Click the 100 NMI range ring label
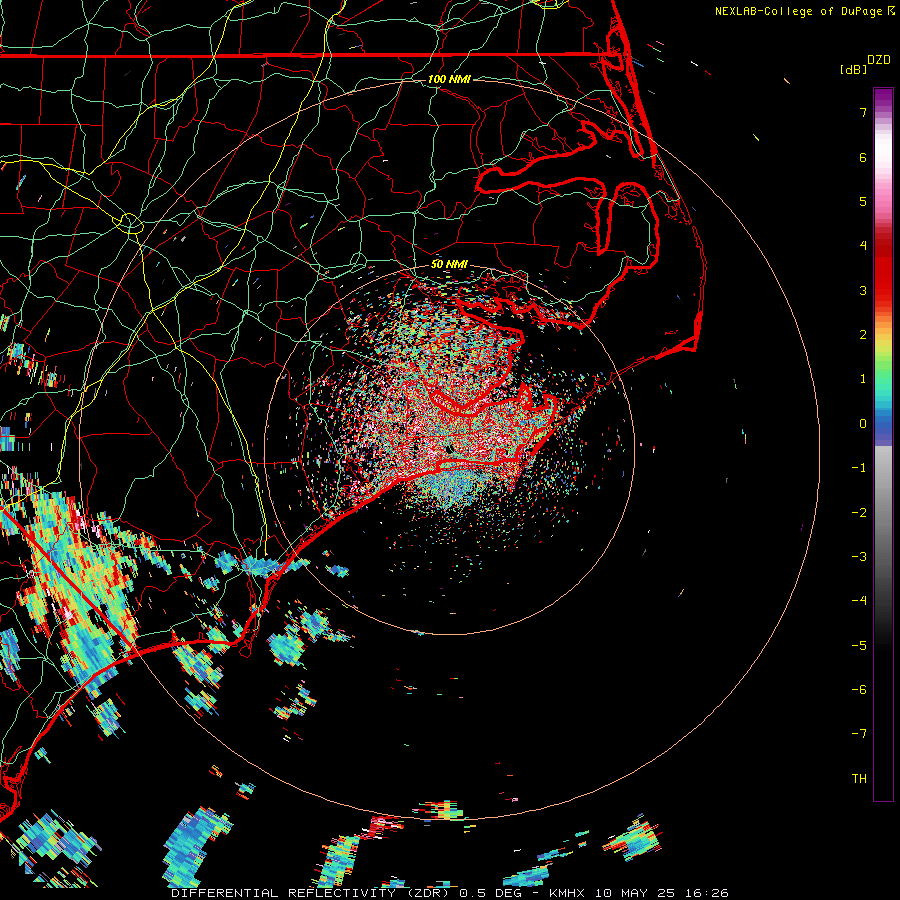This screenshot has height=900, width=900. (449, 79)
